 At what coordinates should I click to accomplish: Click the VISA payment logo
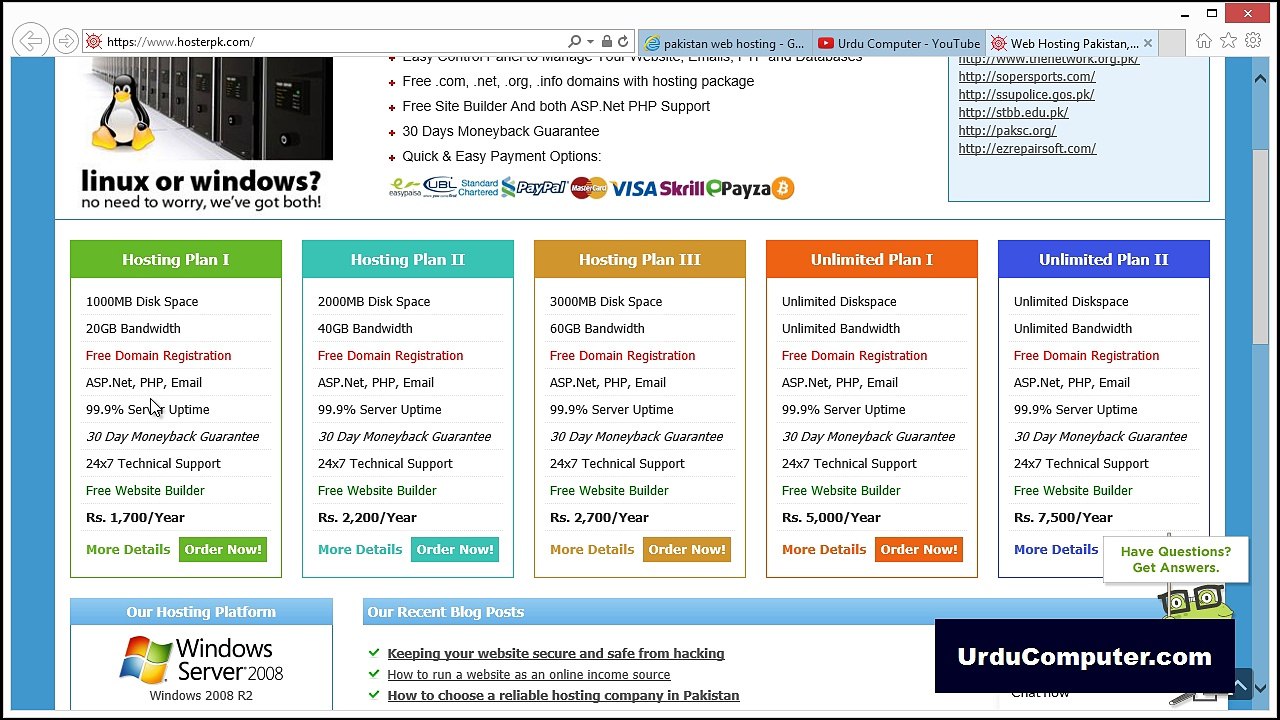click(634, 188)
